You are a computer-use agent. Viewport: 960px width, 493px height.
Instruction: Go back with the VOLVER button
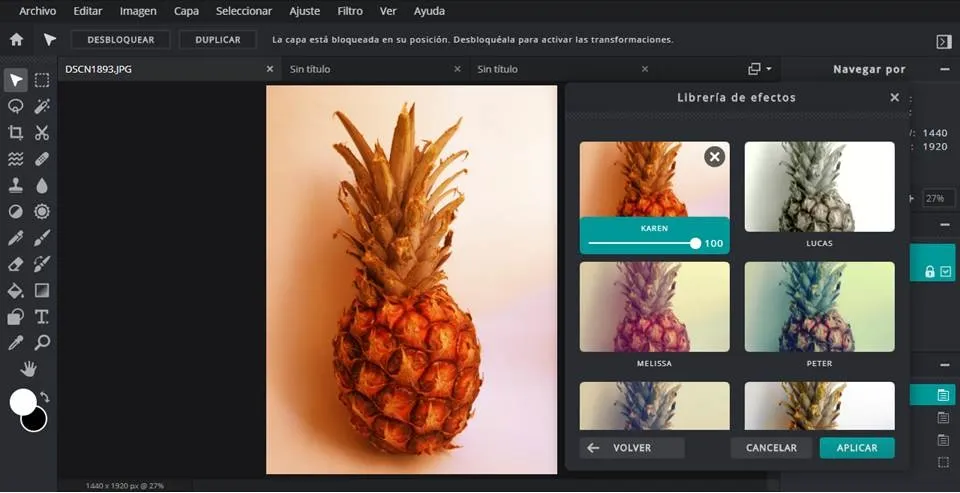(x=632, y=448)
